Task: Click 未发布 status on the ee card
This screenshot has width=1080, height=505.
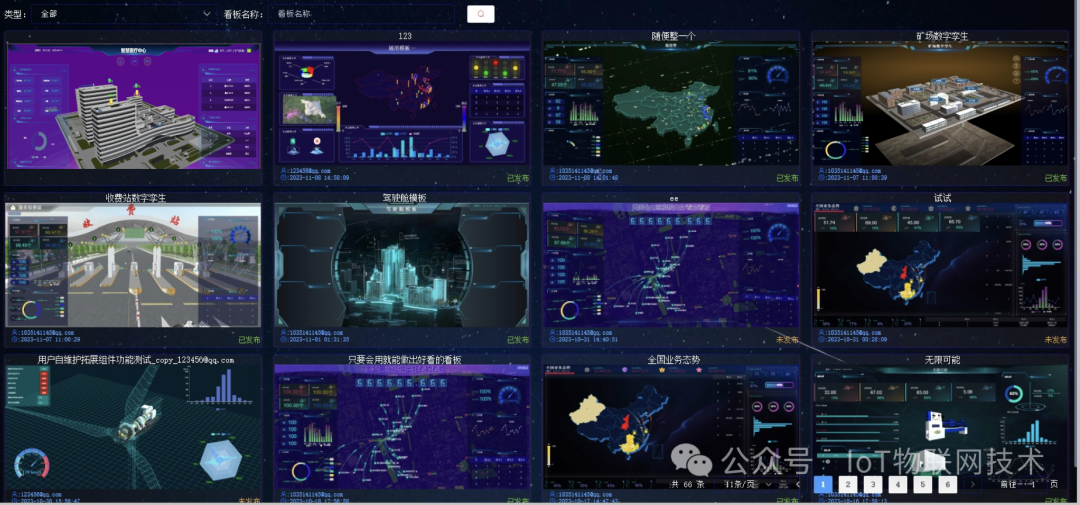Action: pos(787,340)
